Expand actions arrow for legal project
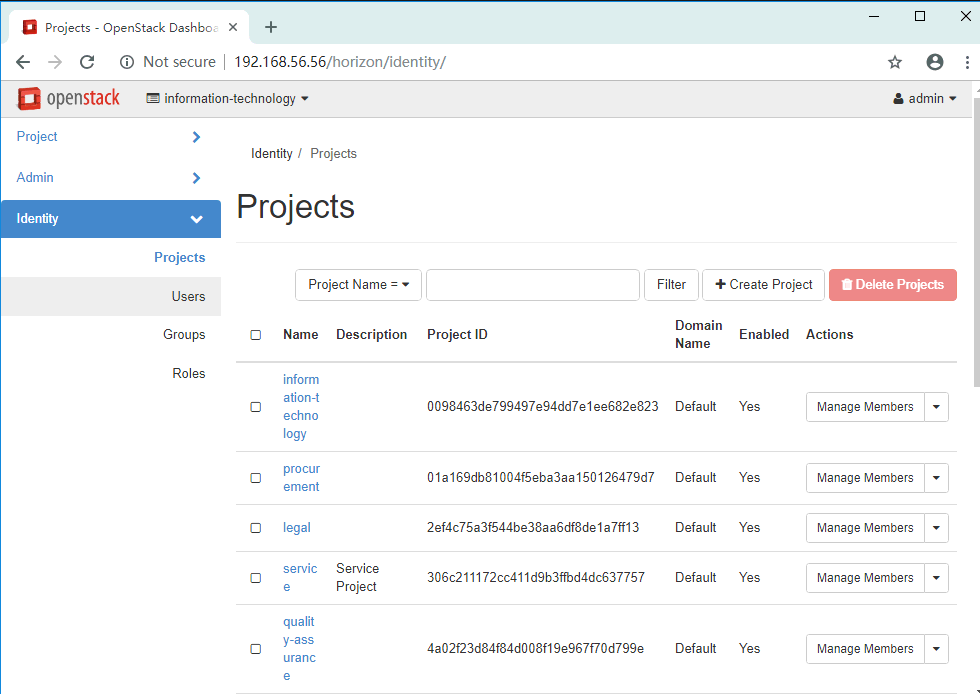The height and width of the screenshot is (694, 980). 936,528
